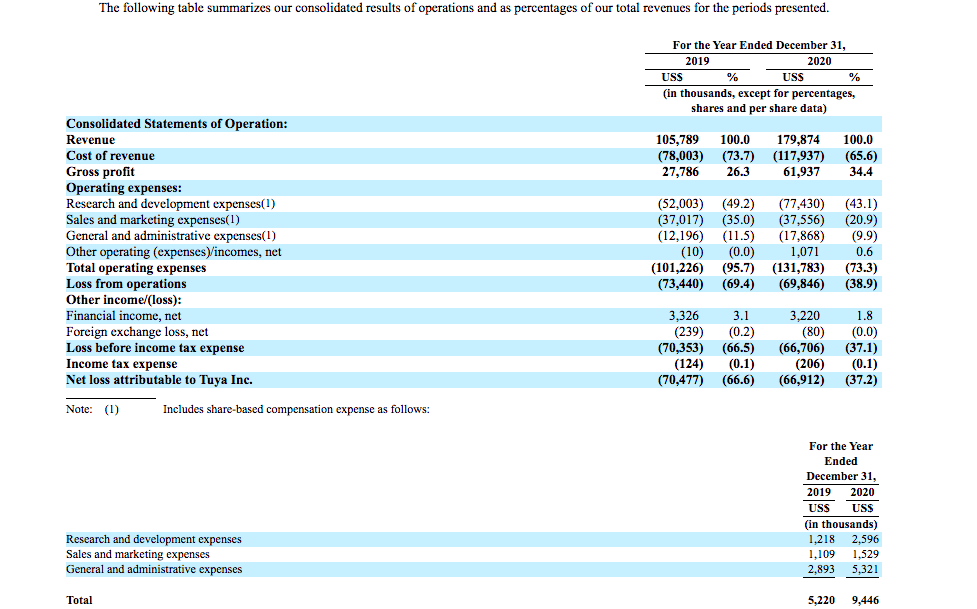
Task: Select the 'Cost of revenue' row label
Action: 110,156
